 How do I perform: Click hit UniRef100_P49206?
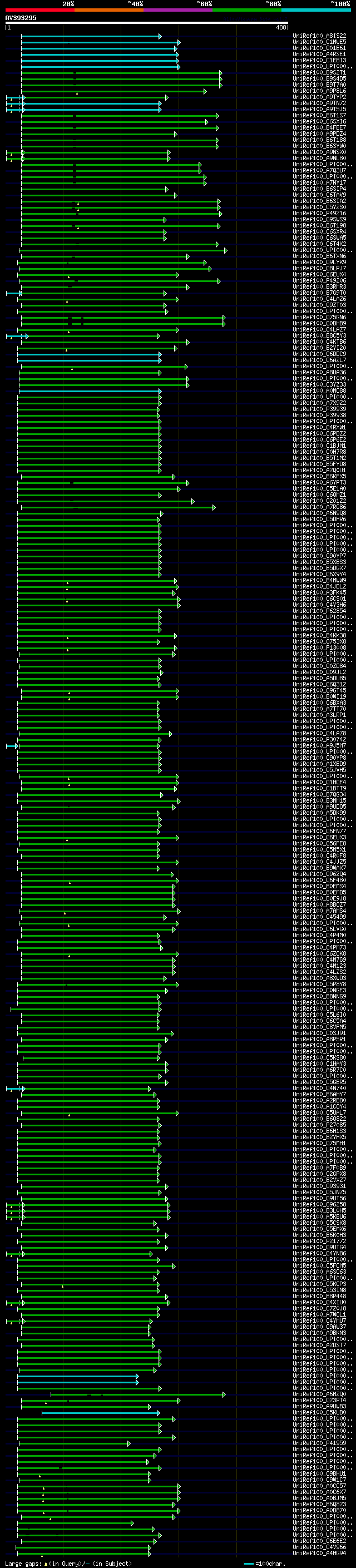319,280
